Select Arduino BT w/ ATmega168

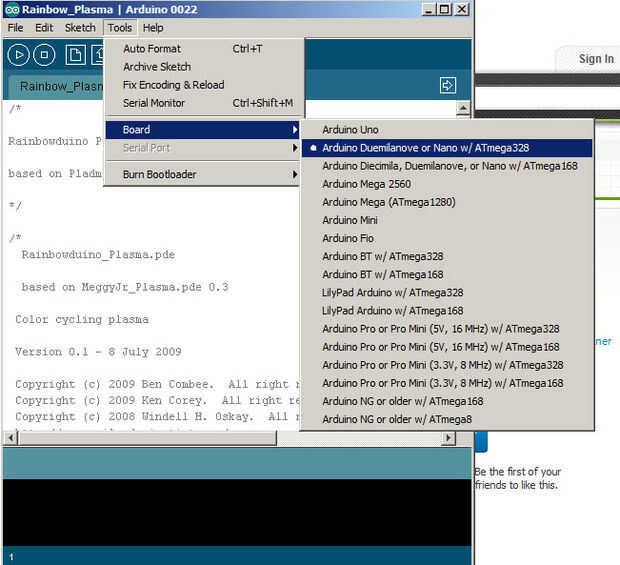[x=447, y=275]
